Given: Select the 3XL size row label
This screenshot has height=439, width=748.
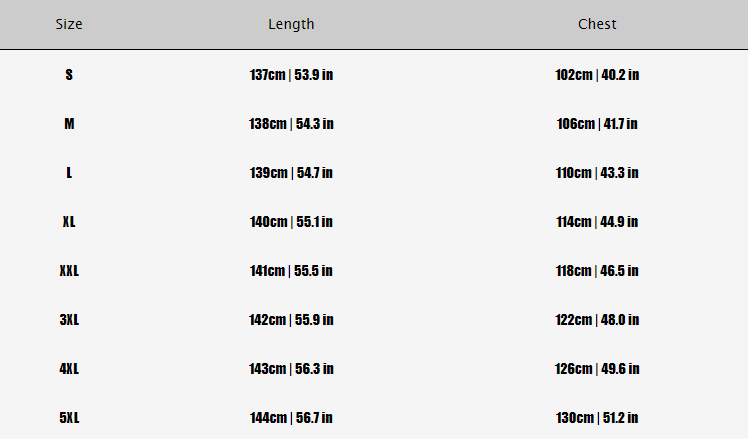Looking at the screenshot, I should tap(69, 320).
